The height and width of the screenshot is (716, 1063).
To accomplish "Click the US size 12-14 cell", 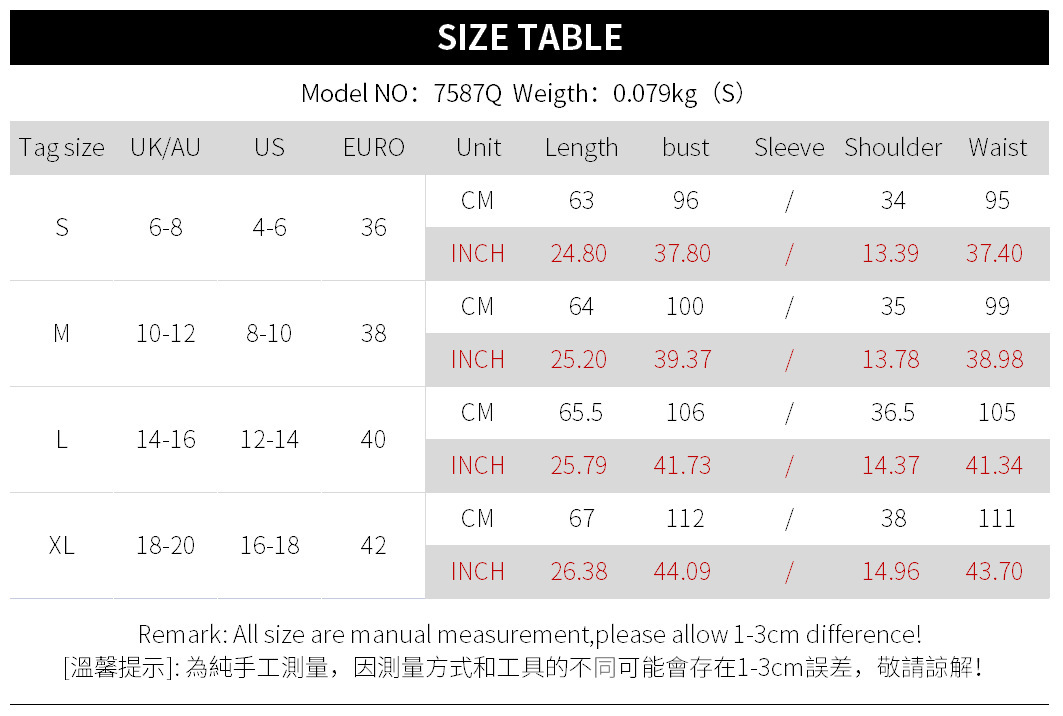I will point(269,440).
